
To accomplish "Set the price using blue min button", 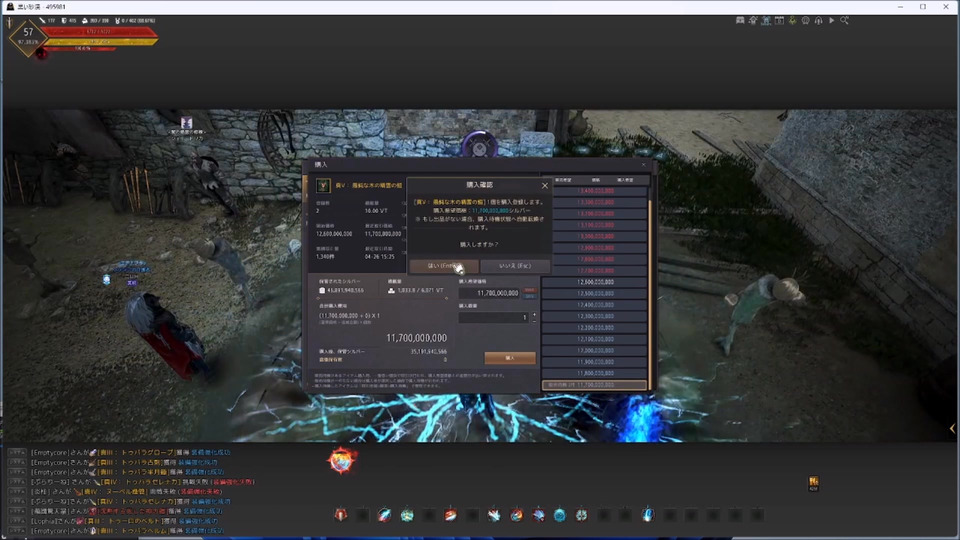I will click(x=530, y=296).
